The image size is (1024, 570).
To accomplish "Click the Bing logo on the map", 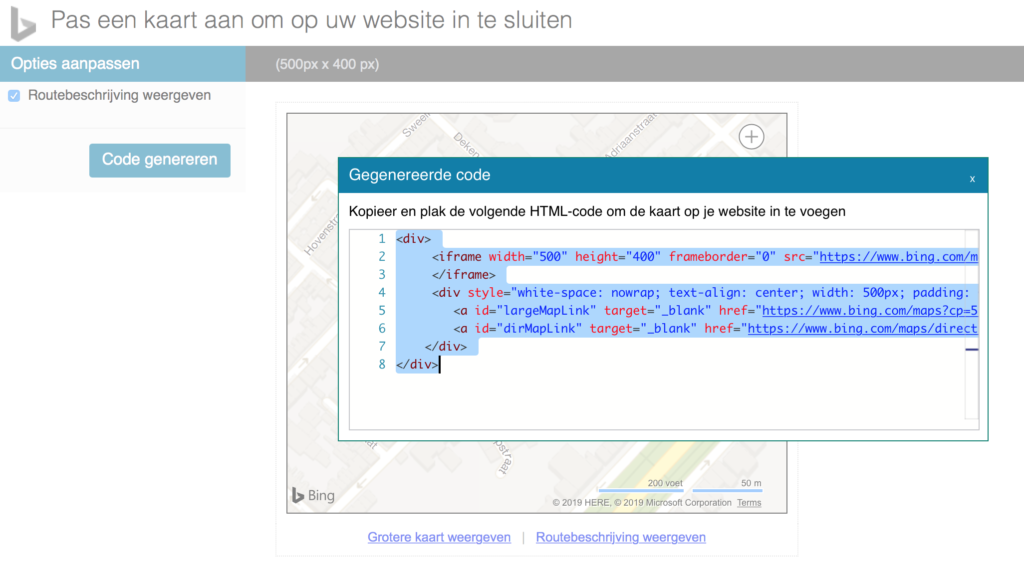I will (x=313, y=496).
